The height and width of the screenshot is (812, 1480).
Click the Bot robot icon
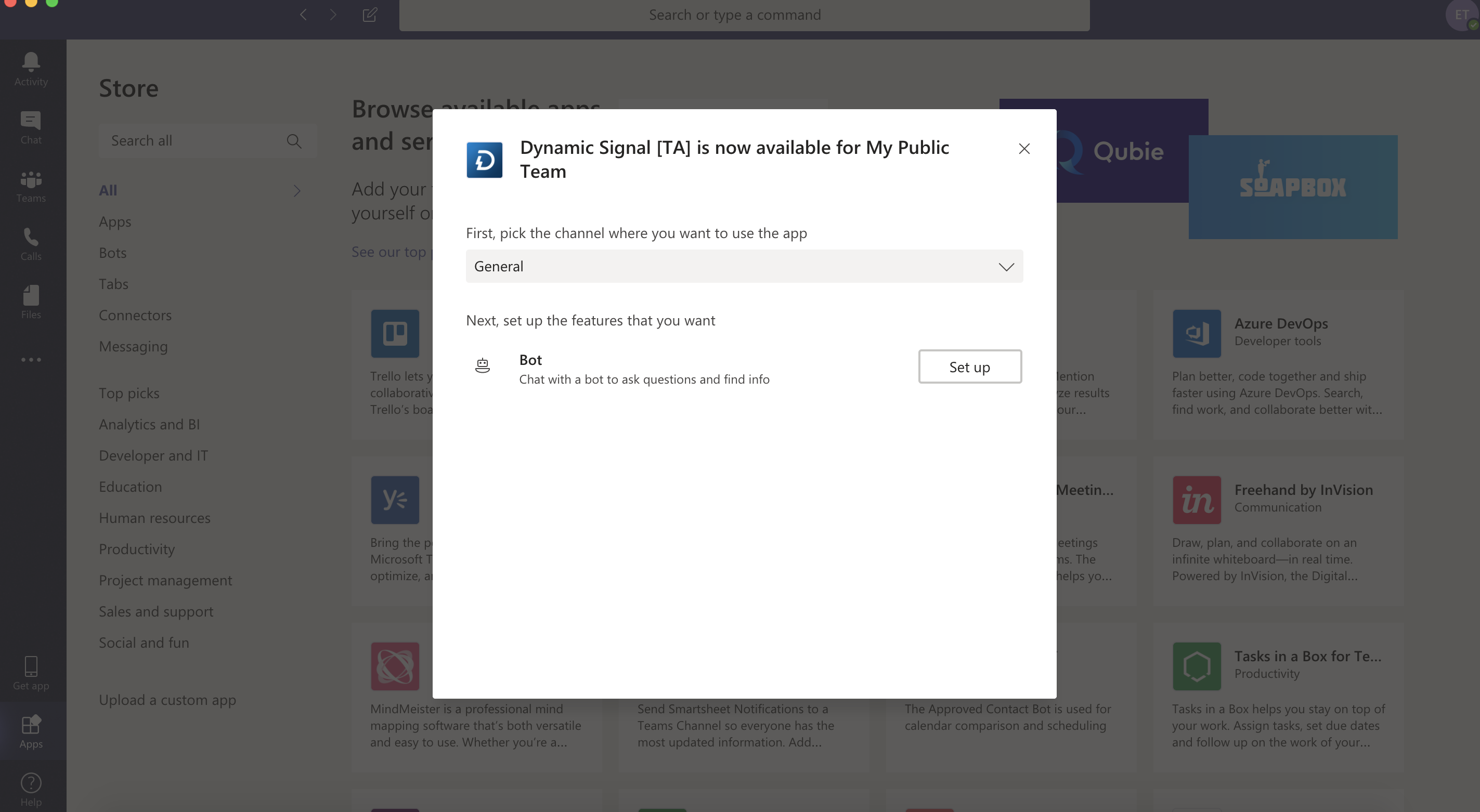[x=483, y=365]
